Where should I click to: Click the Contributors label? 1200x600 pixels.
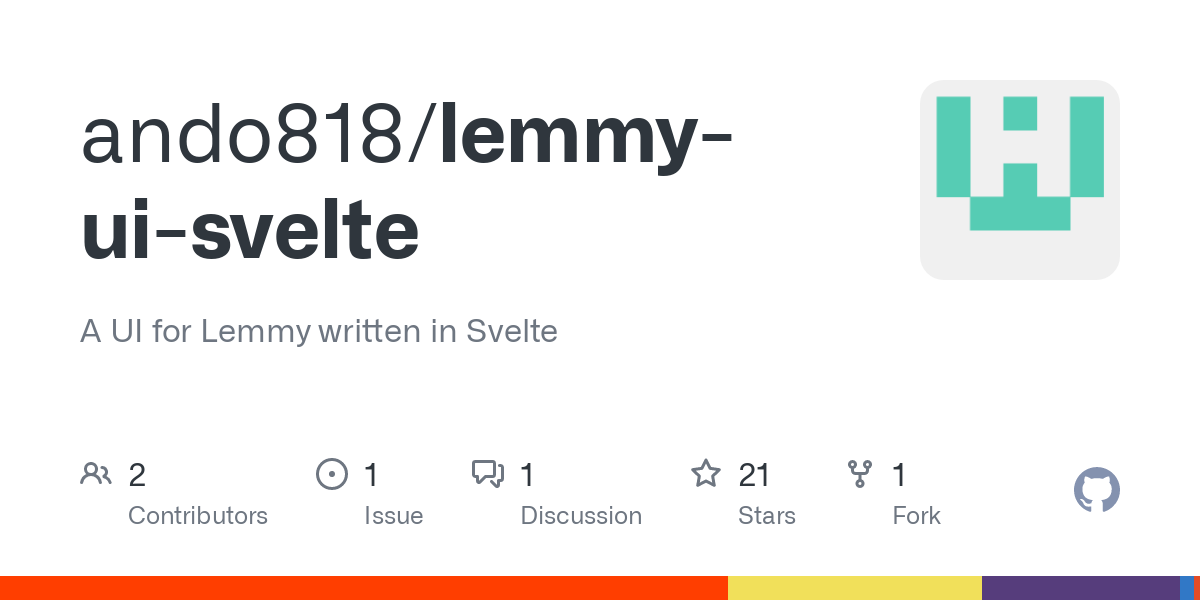click(198, 516)
